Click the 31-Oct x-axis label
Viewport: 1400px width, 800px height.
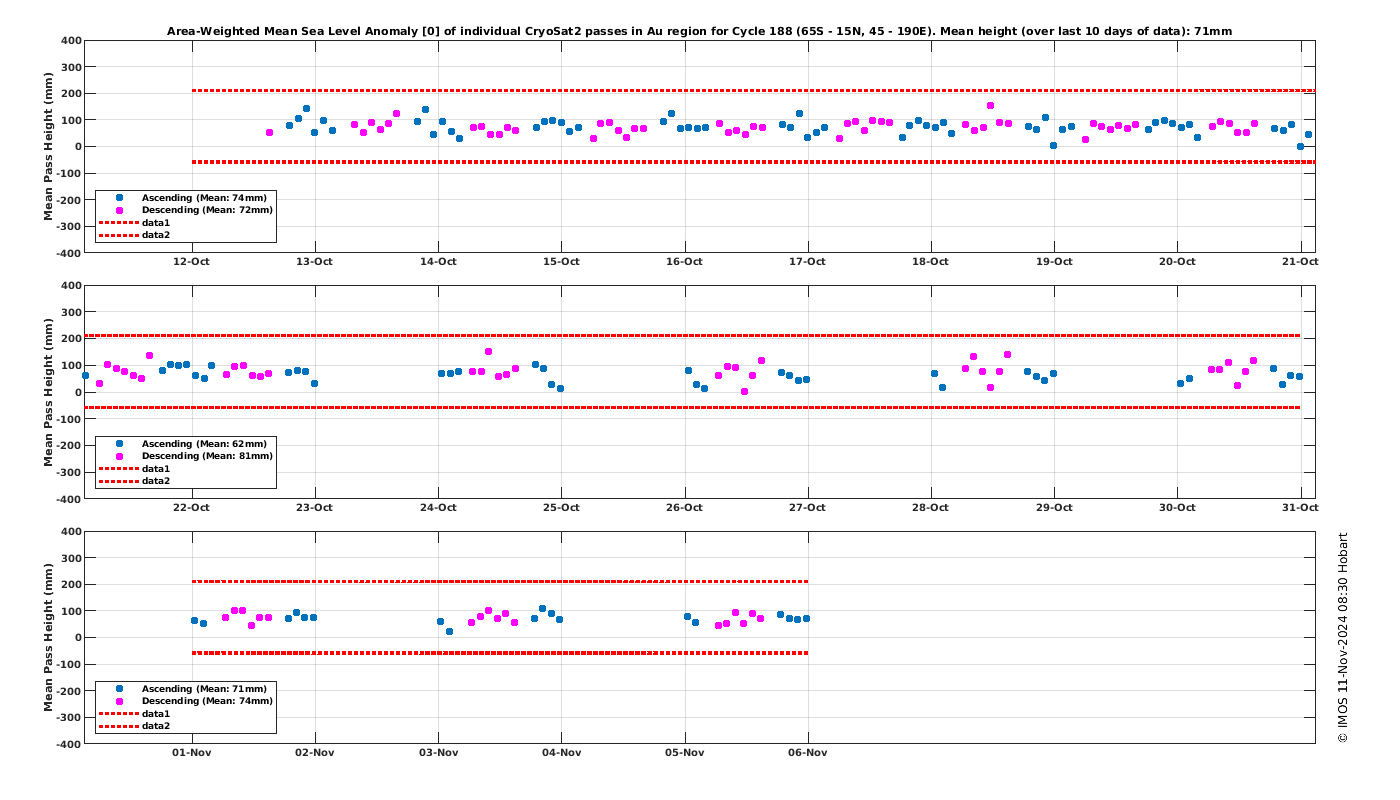click(x=1300, y=507)
